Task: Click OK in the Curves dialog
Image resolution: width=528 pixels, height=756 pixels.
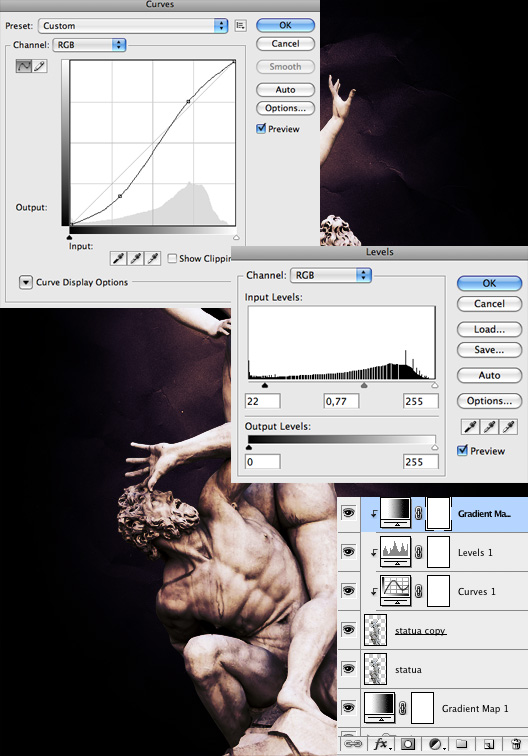Action: click(285, 25)
